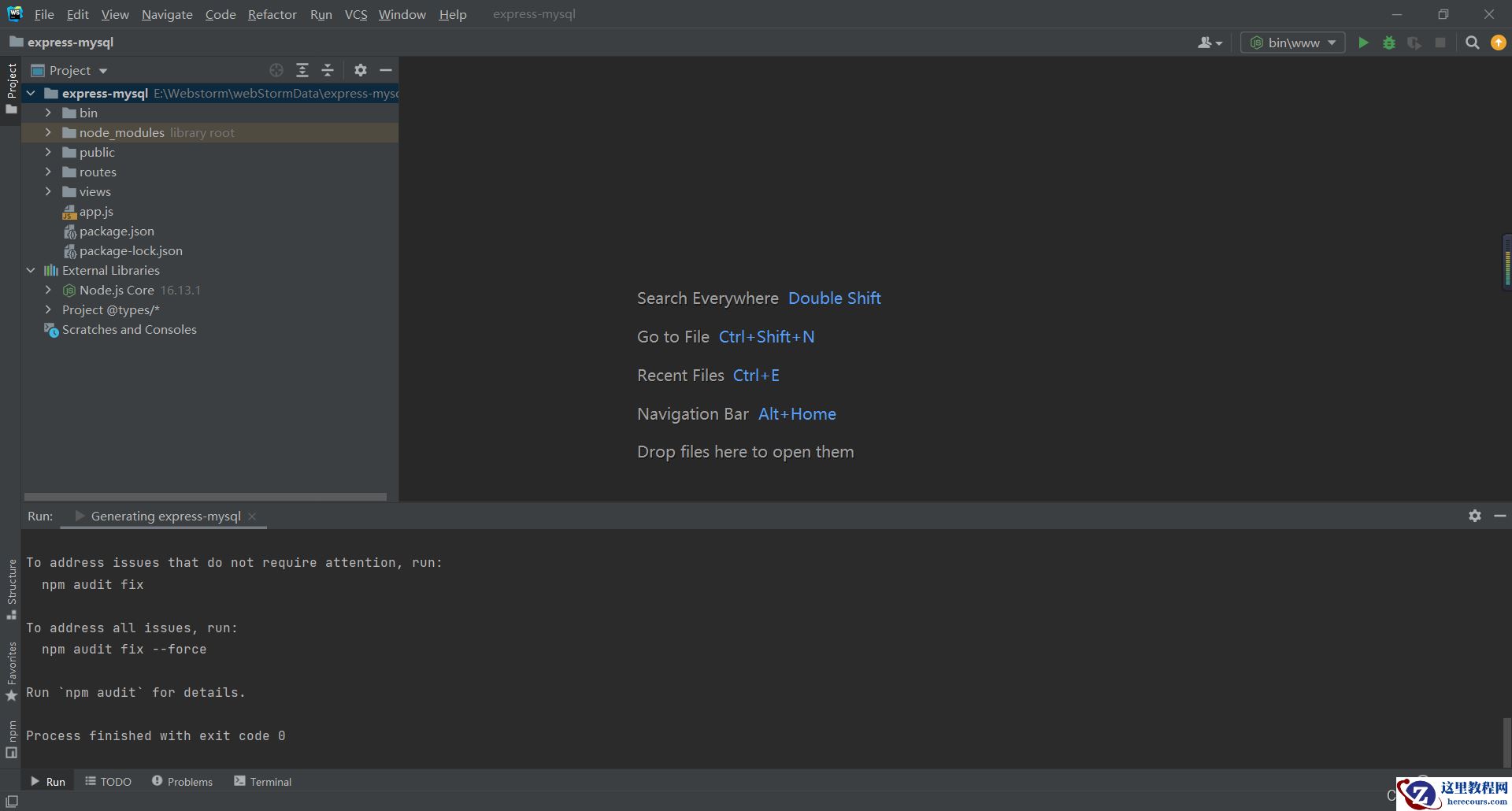This screenshot has height=811, width=1512.
Task: Expand the public folder
Action: [x=48, y=152]
